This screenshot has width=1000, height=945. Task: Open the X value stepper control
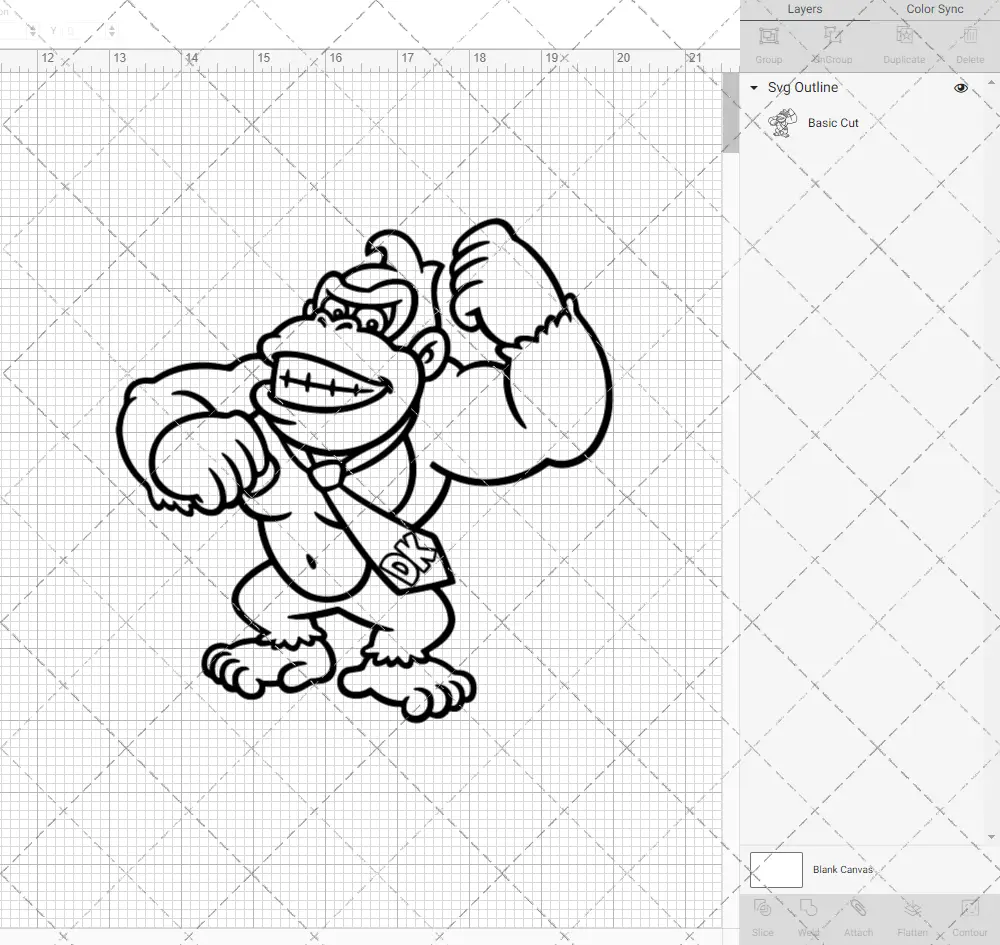pos(32,30)
